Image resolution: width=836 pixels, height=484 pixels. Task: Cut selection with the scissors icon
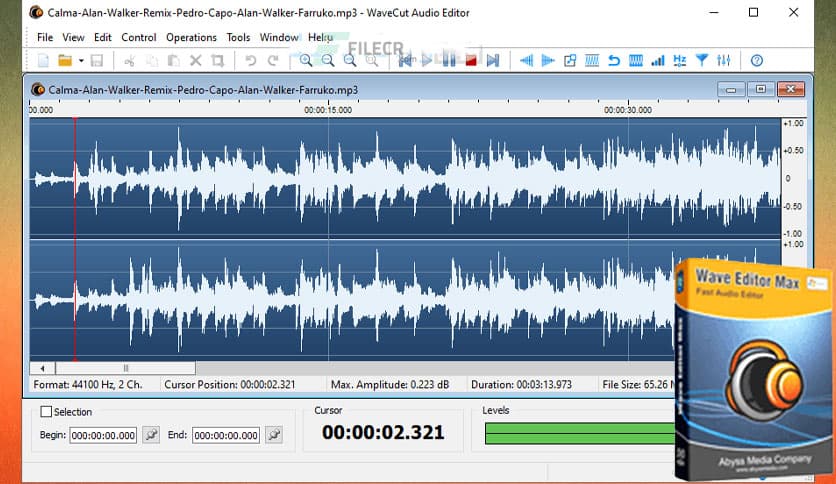point(129,60)
